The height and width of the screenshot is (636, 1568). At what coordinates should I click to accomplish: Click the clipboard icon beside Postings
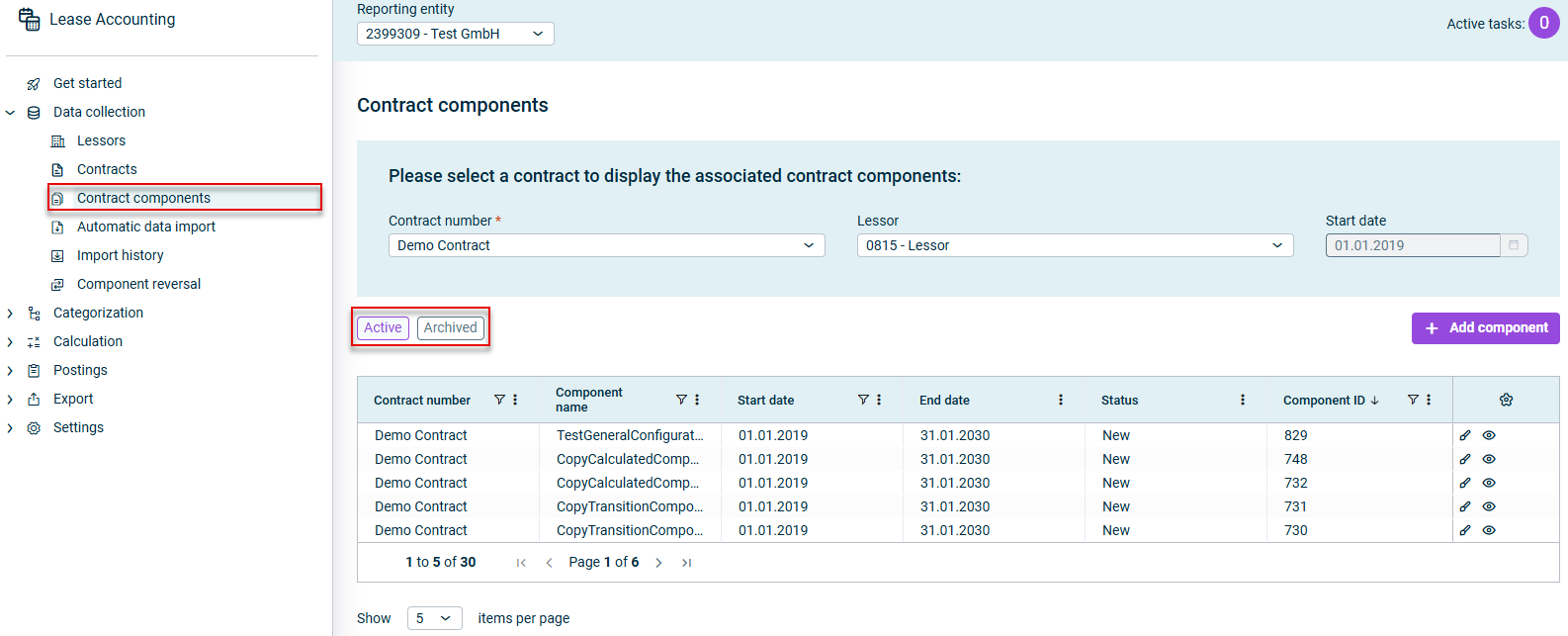(34, 371)
